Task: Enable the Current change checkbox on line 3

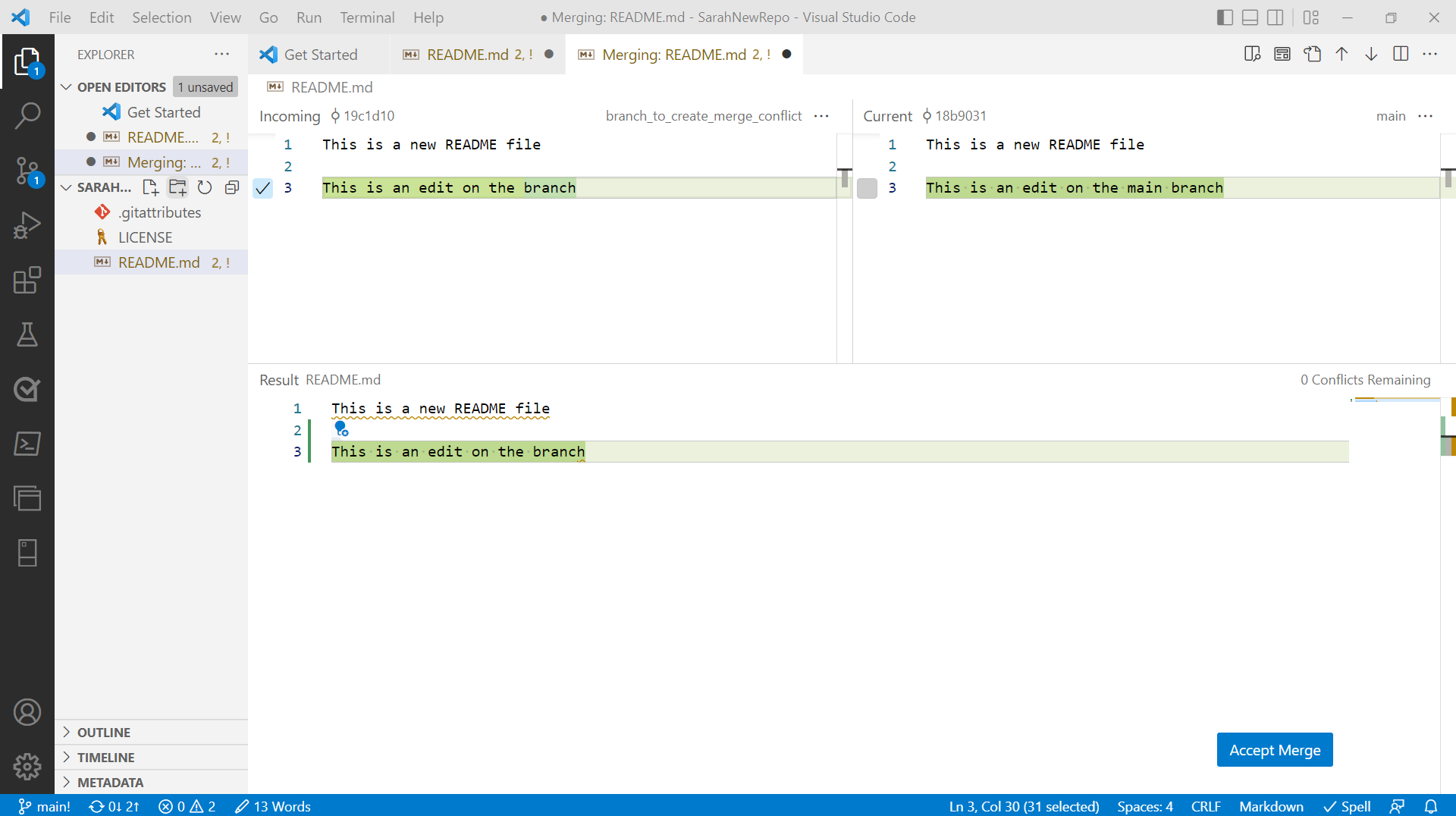Action: (867, 188)
